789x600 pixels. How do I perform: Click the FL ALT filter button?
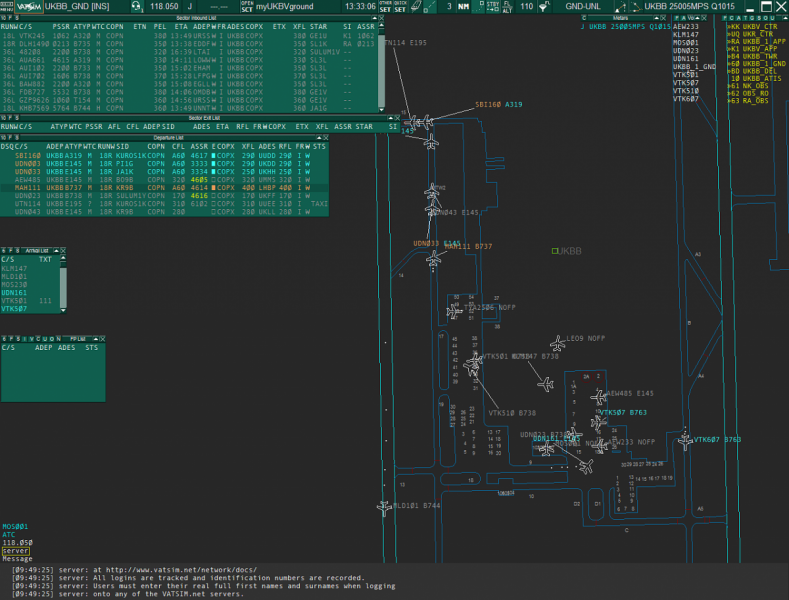tap(507, 6)
